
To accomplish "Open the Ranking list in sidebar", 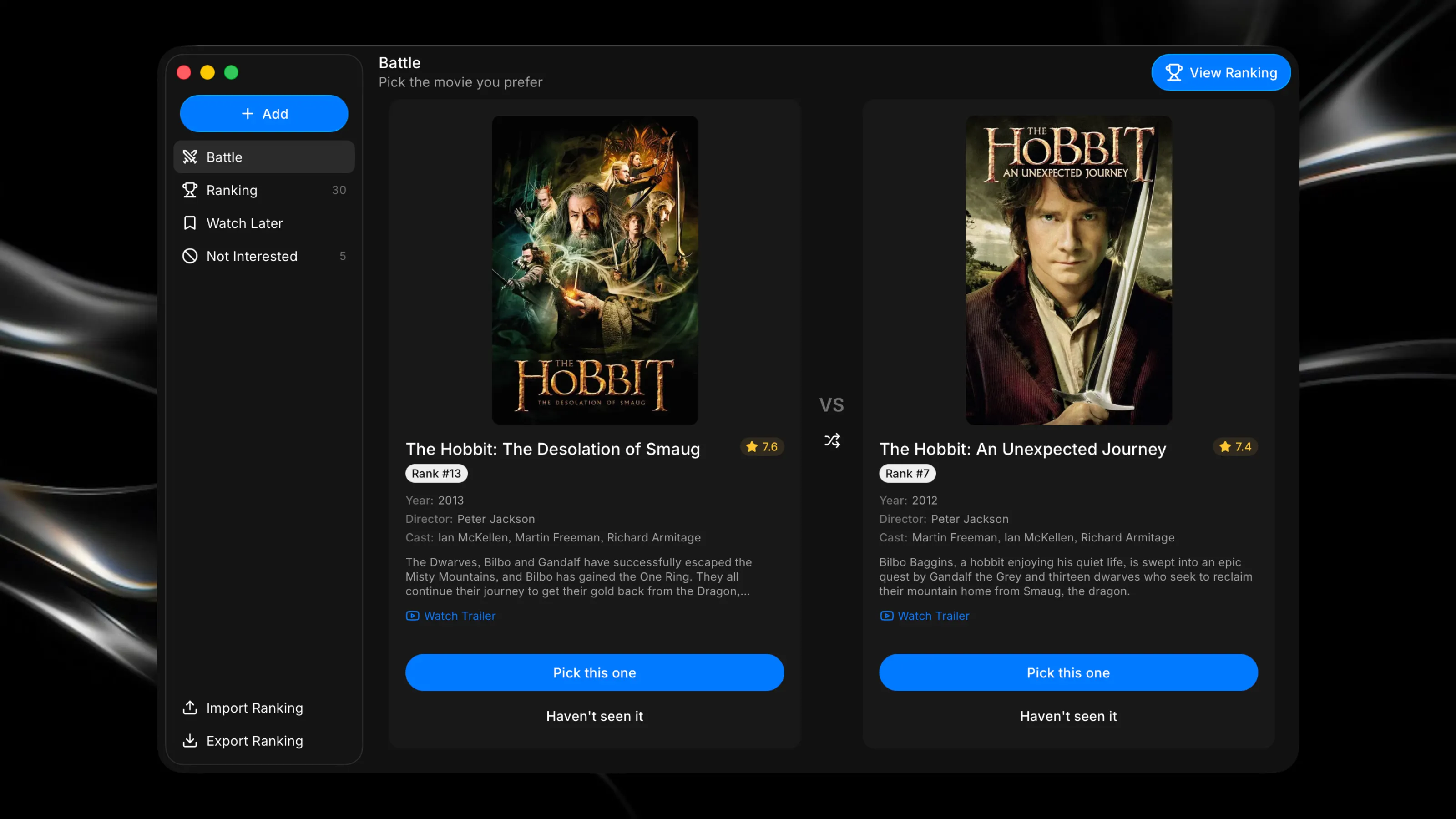I will click(264, 190).
